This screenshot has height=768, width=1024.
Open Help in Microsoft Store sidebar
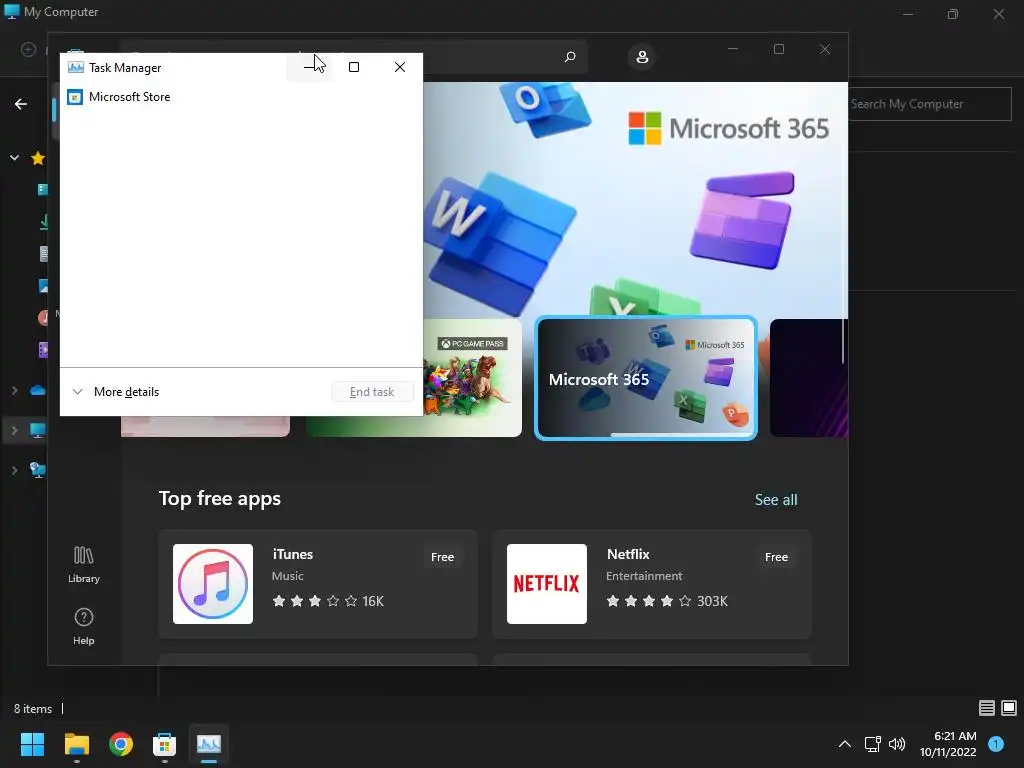84,627
